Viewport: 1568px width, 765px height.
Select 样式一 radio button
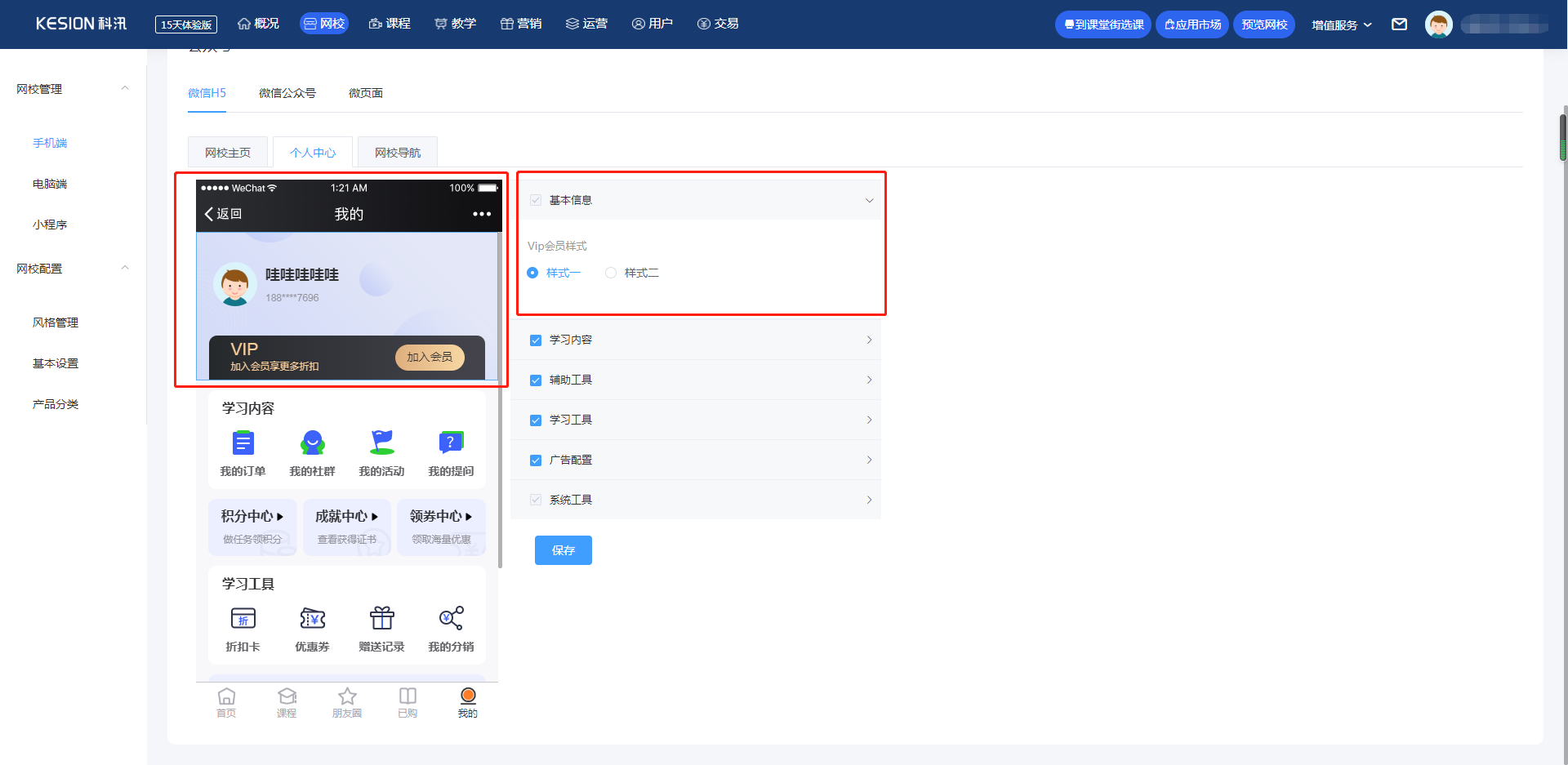click(x=532, y=273)
